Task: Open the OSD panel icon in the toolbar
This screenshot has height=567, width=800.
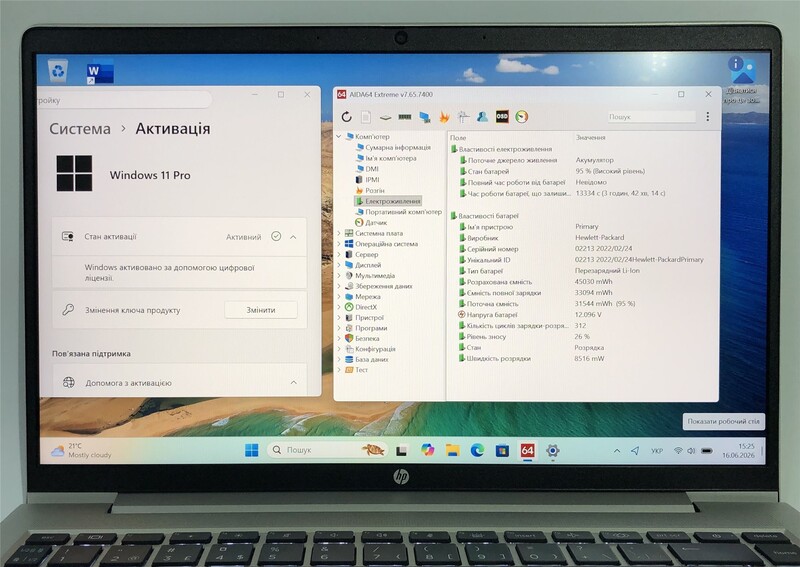Action: click(502, 116)
